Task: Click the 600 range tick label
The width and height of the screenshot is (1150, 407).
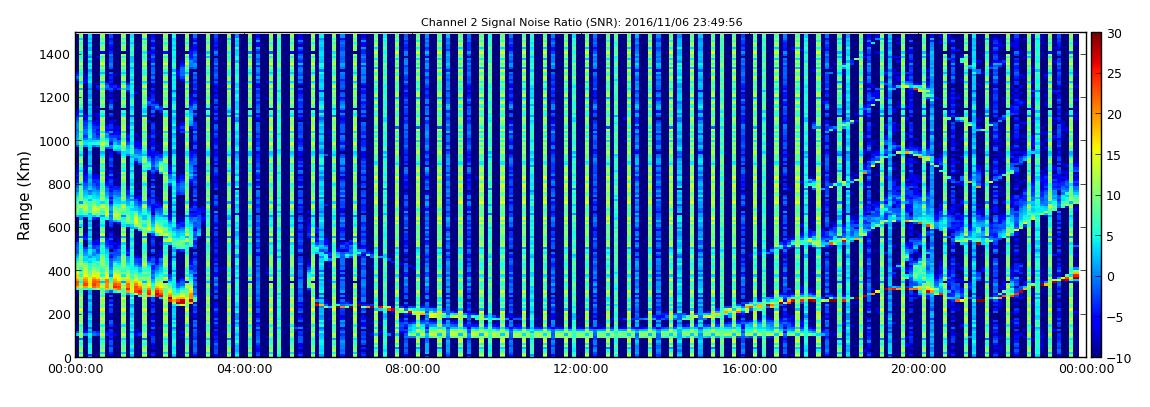Action: [59, 227]
